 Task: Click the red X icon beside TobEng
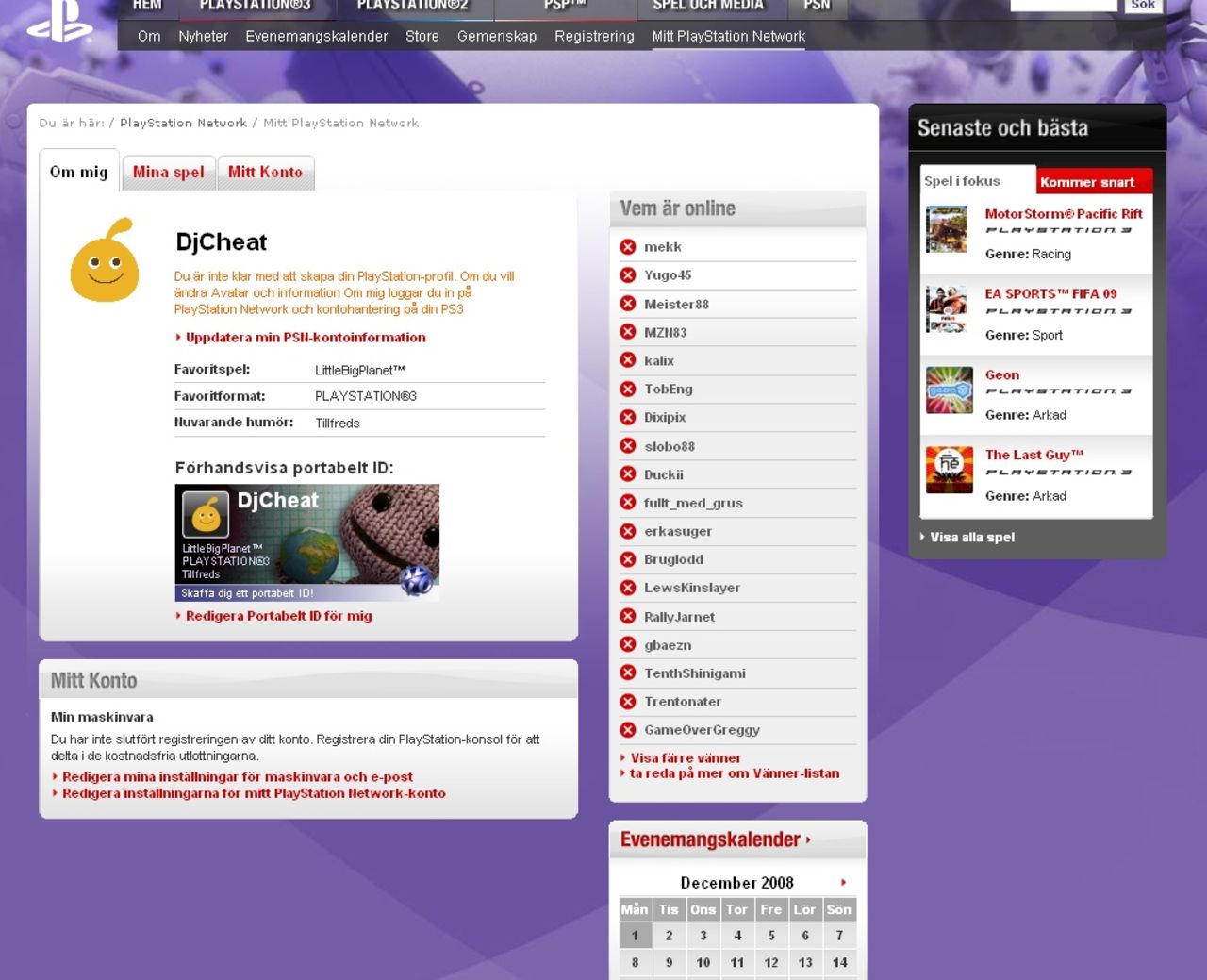click(x=628, y=389)
